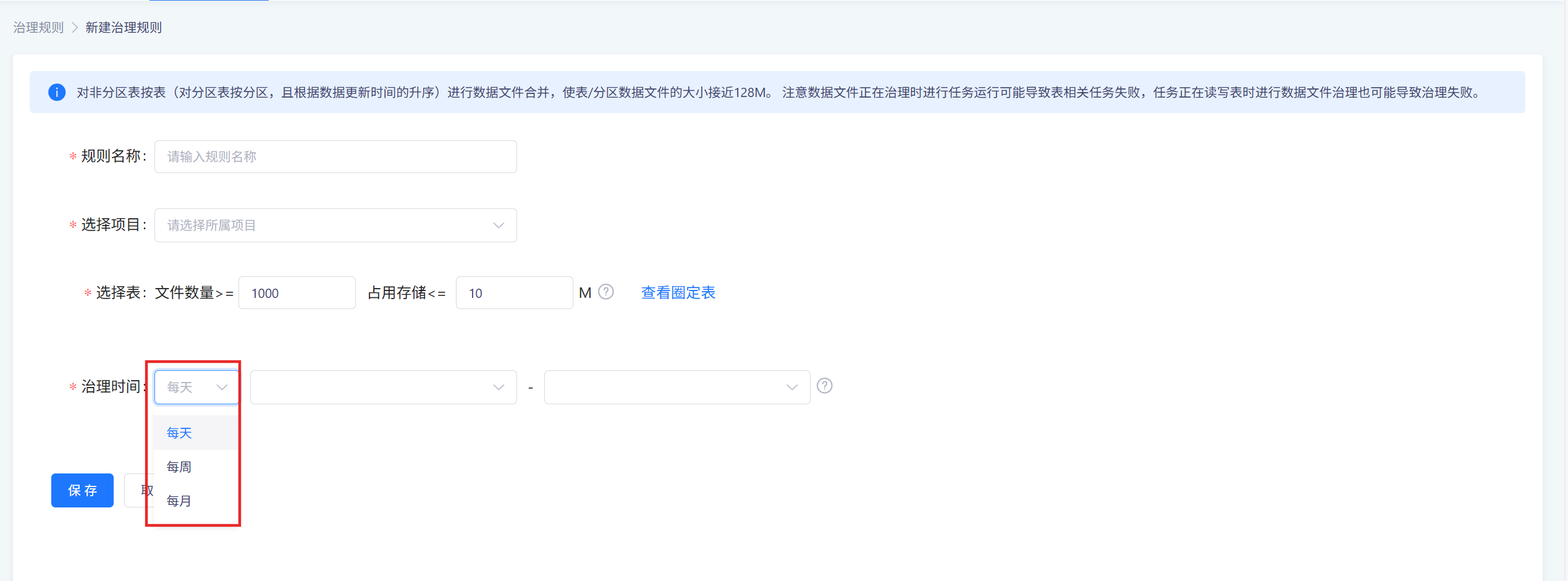Focus the 请输入规则名称 input field
Screen dimensions: 1568x581
click(335, 156)
